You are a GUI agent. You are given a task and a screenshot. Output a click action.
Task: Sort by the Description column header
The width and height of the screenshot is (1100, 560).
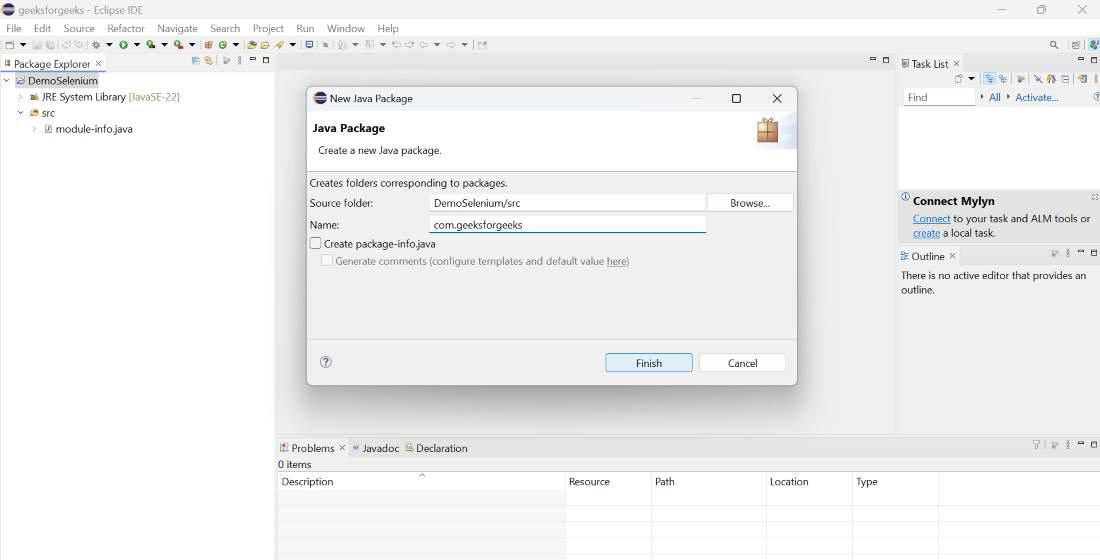(421, 481)
